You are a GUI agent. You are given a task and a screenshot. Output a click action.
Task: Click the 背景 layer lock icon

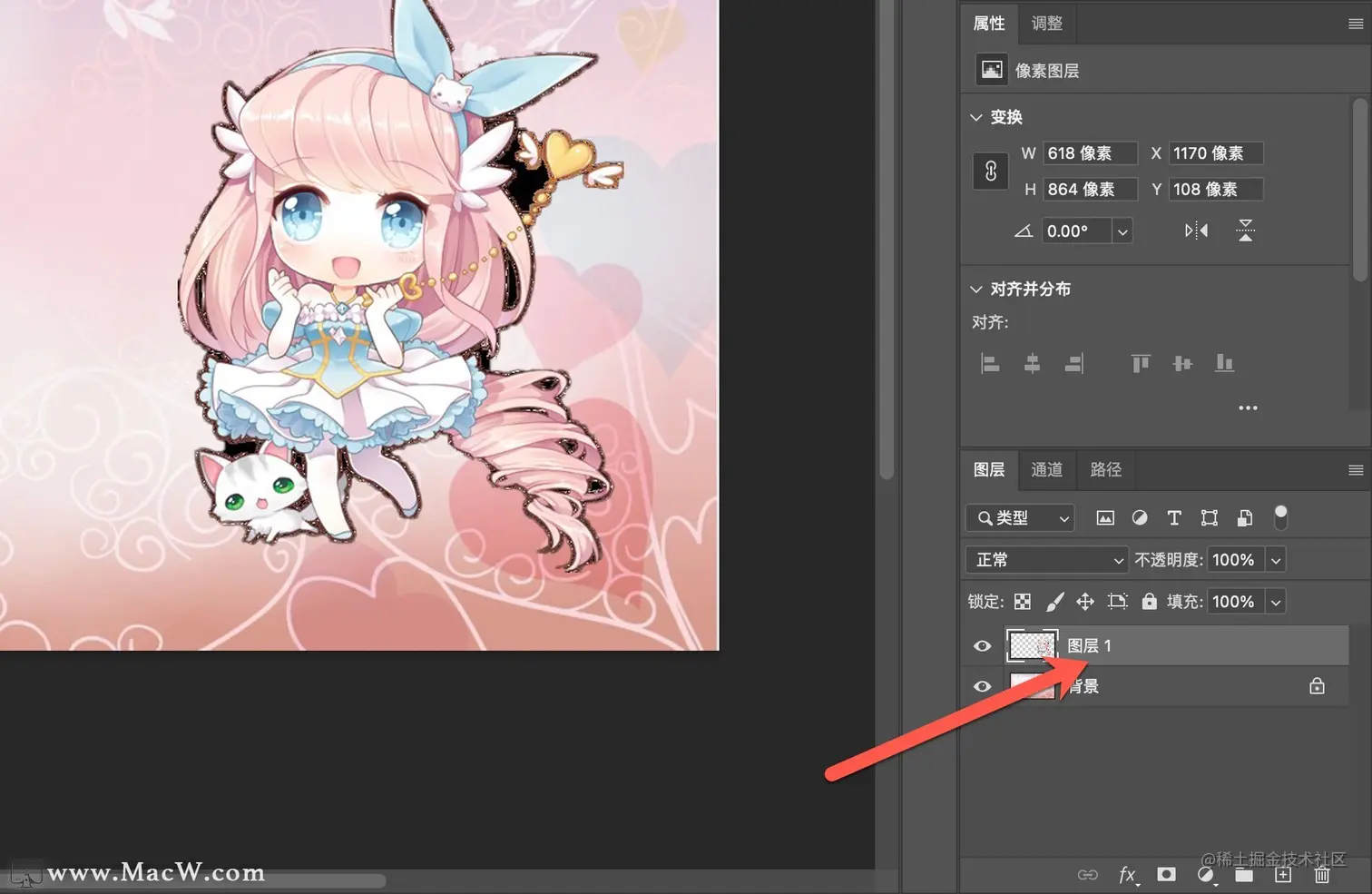pos(1317,686)
